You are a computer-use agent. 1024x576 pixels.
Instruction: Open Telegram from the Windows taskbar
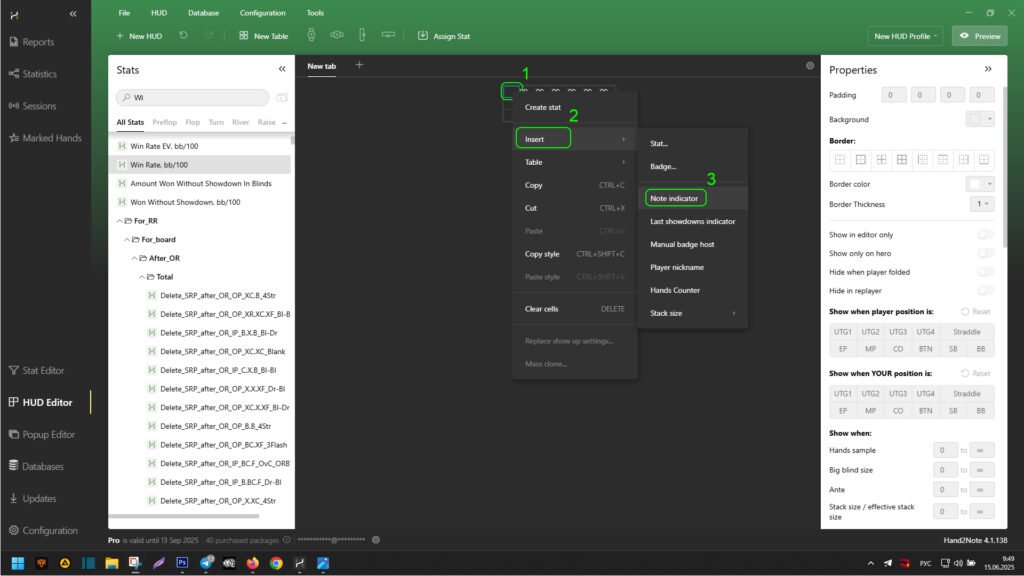[x=206, y=563]
